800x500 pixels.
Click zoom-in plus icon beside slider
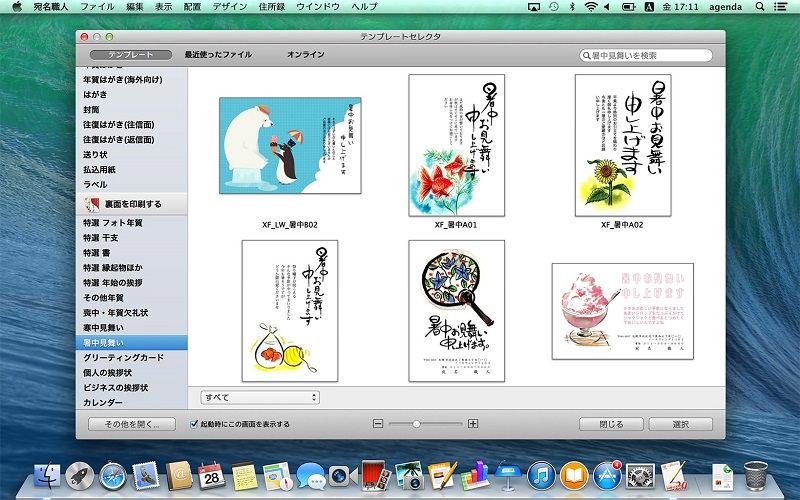[473, 423]
